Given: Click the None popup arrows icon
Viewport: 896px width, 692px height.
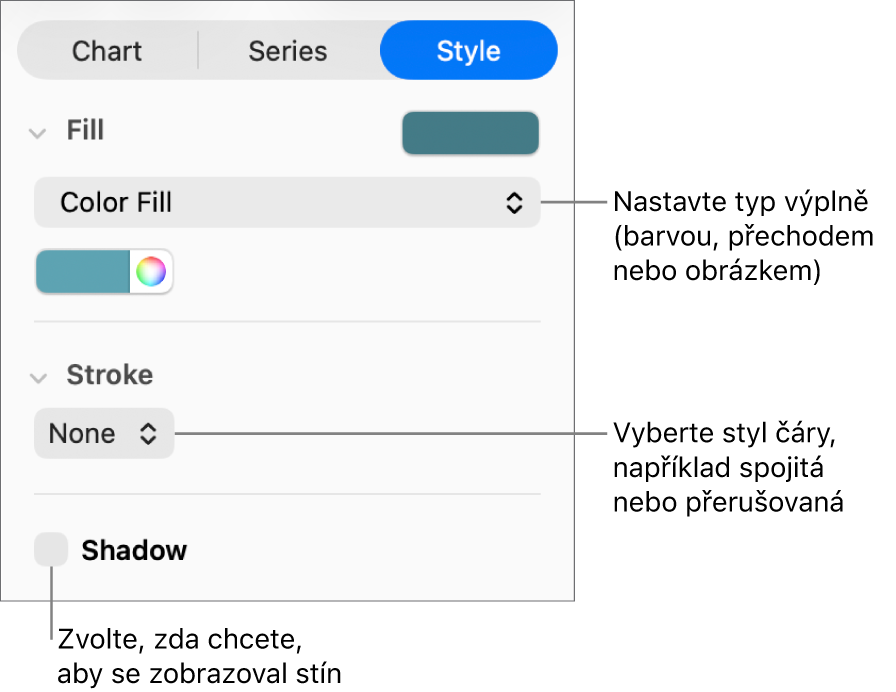Looking at the screenshot, I should [148, 433].
